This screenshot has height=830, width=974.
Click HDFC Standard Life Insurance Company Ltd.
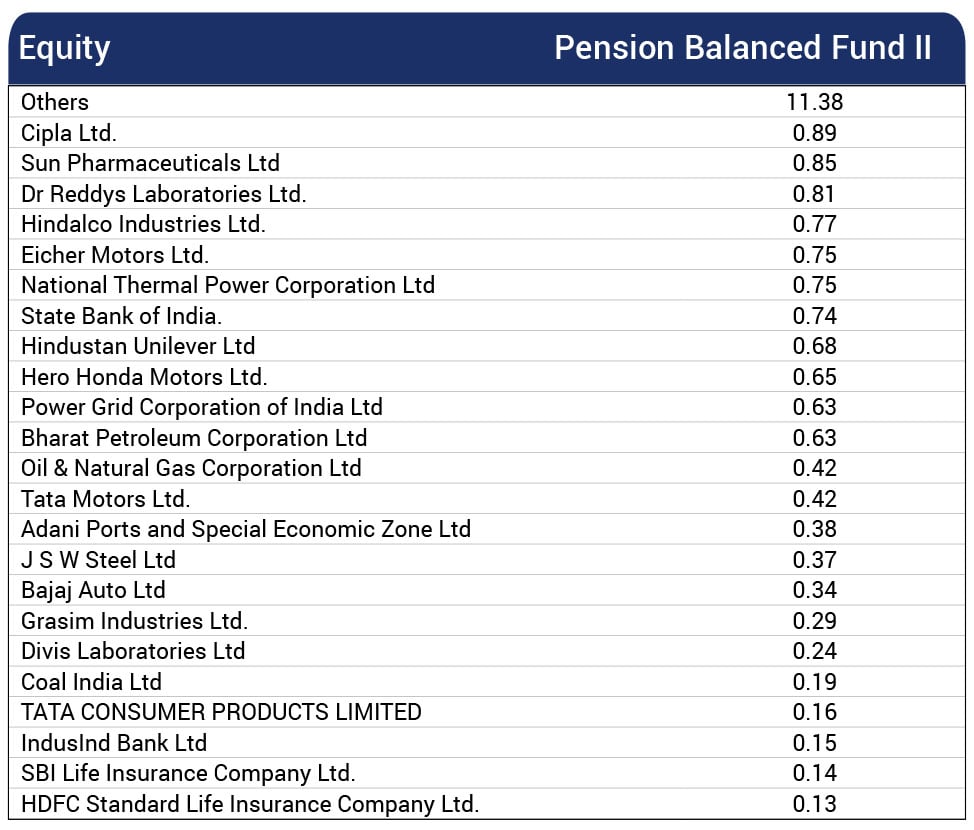point(250,804)
